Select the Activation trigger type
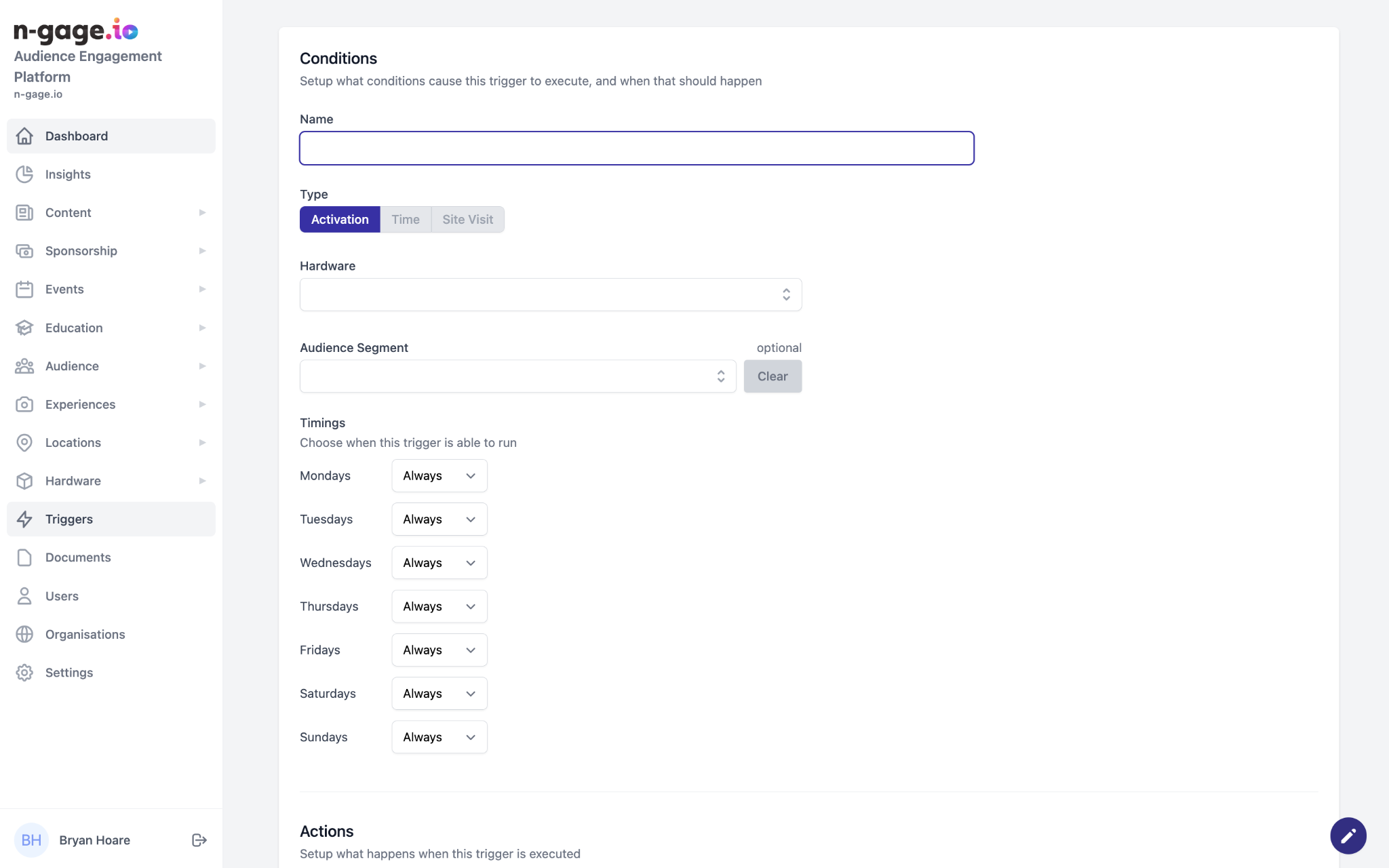 [x=340, y=220]
